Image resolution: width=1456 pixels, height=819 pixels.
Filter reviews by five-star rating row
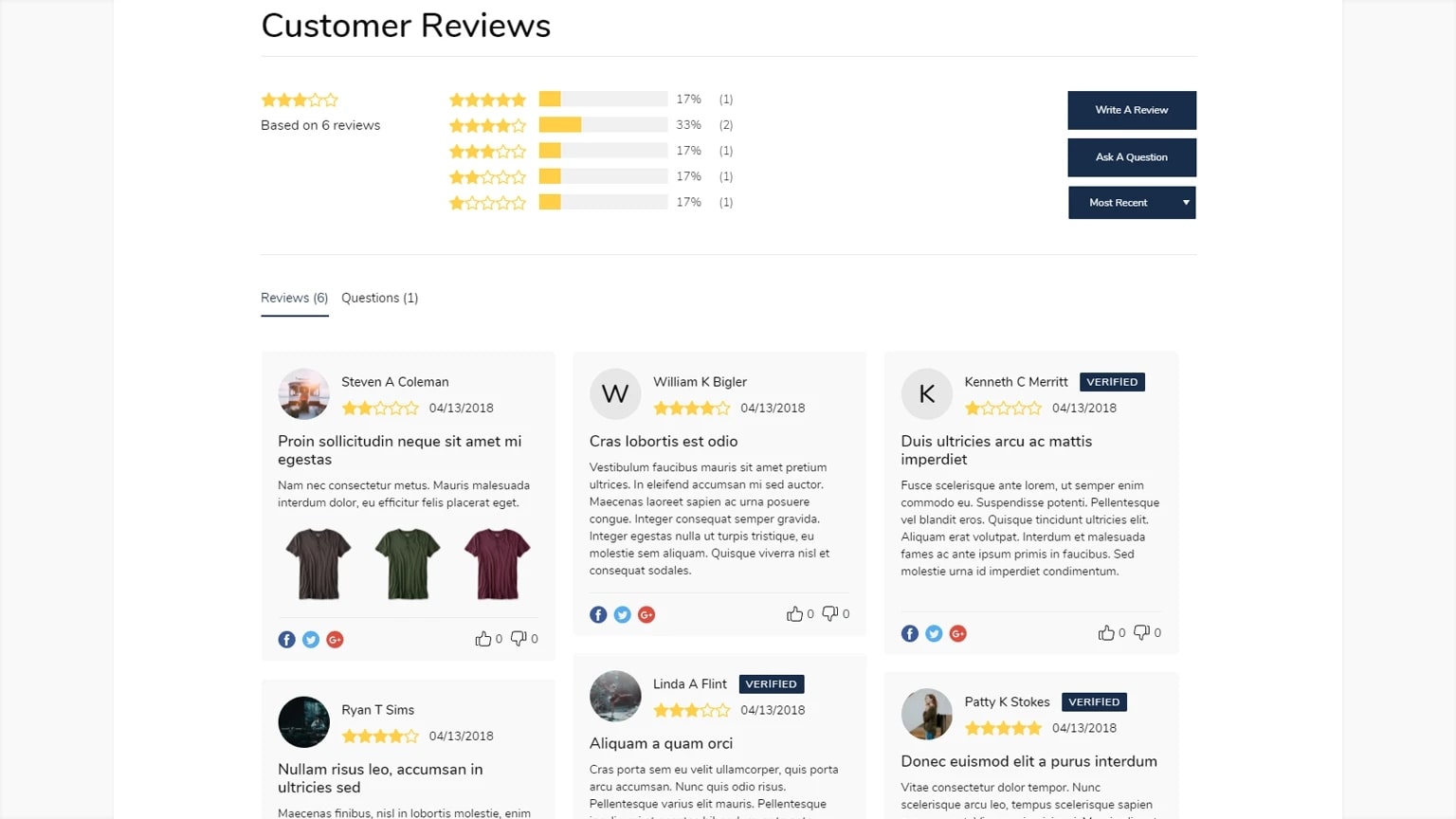click(591, 100)
